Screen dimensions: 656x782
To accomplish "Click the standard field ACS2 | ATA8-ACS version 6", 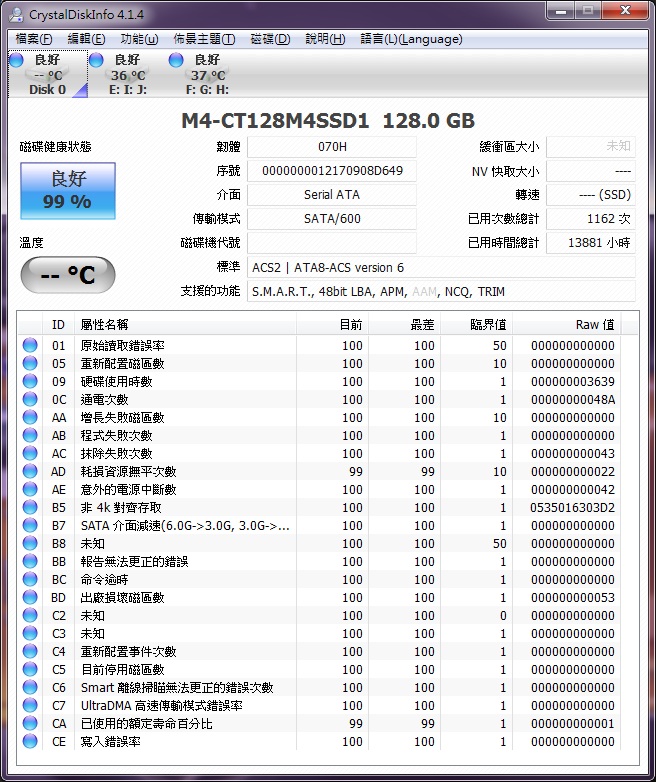I will coord(441,267).
